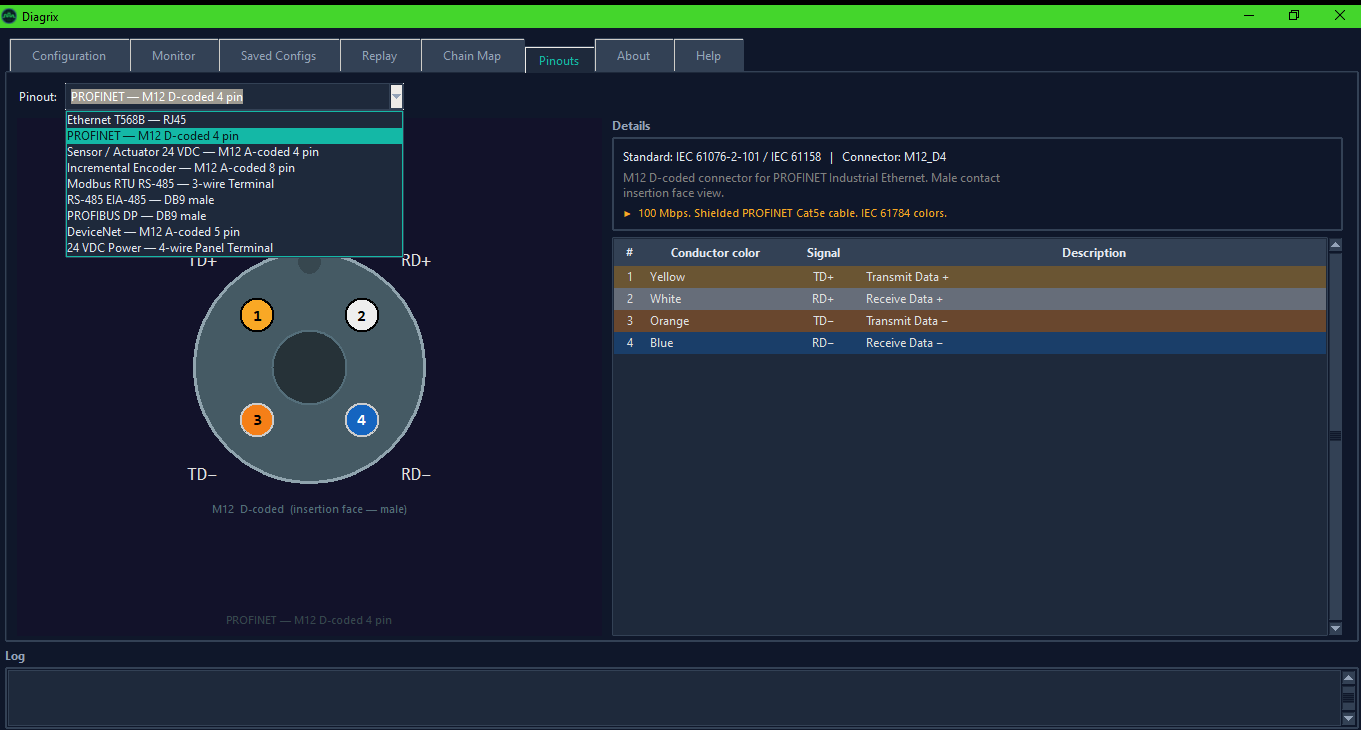This screenshot has width=1361, height=730.
Task: Minimize the Diagrix window
Action: click(1248, 15)
